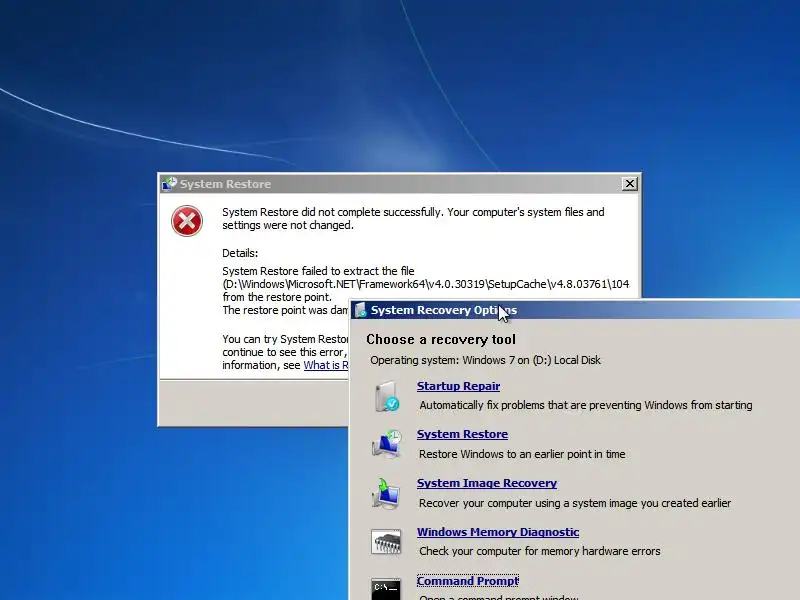Close the System Restore error dialog
The image size is (800, 600).
tap(630, 184)
